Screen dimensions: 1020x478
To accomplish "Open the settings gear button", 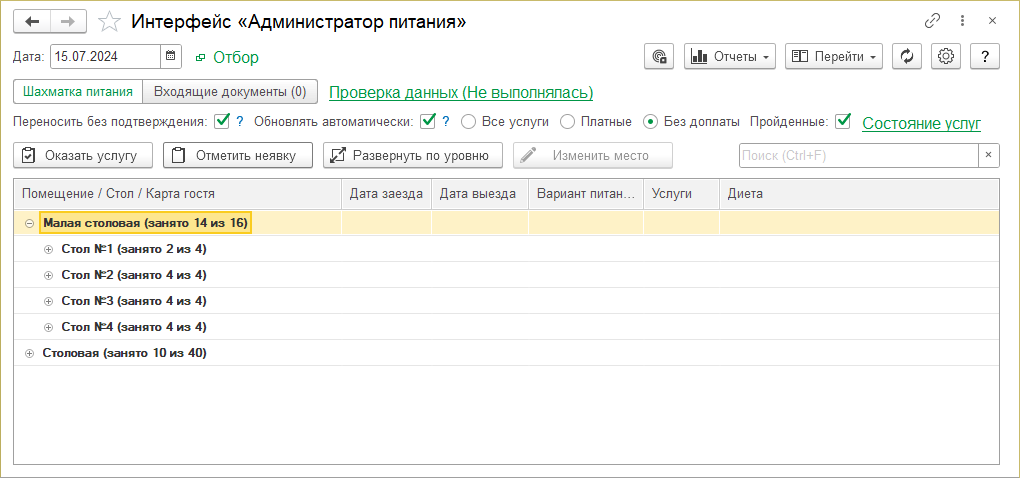I will click(946, 57).
